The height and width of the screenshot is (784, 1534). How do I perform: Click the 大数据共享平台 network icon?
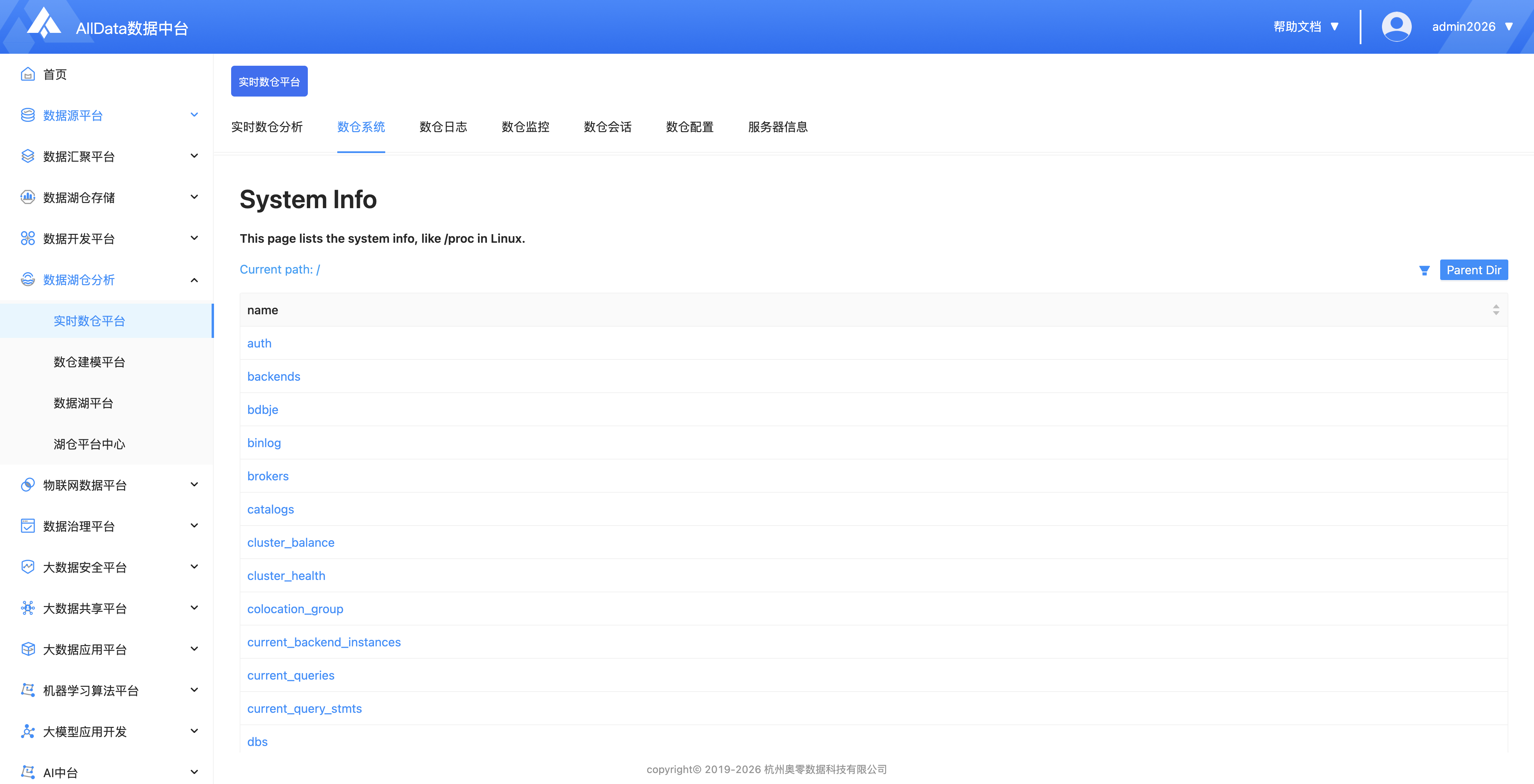27,608
